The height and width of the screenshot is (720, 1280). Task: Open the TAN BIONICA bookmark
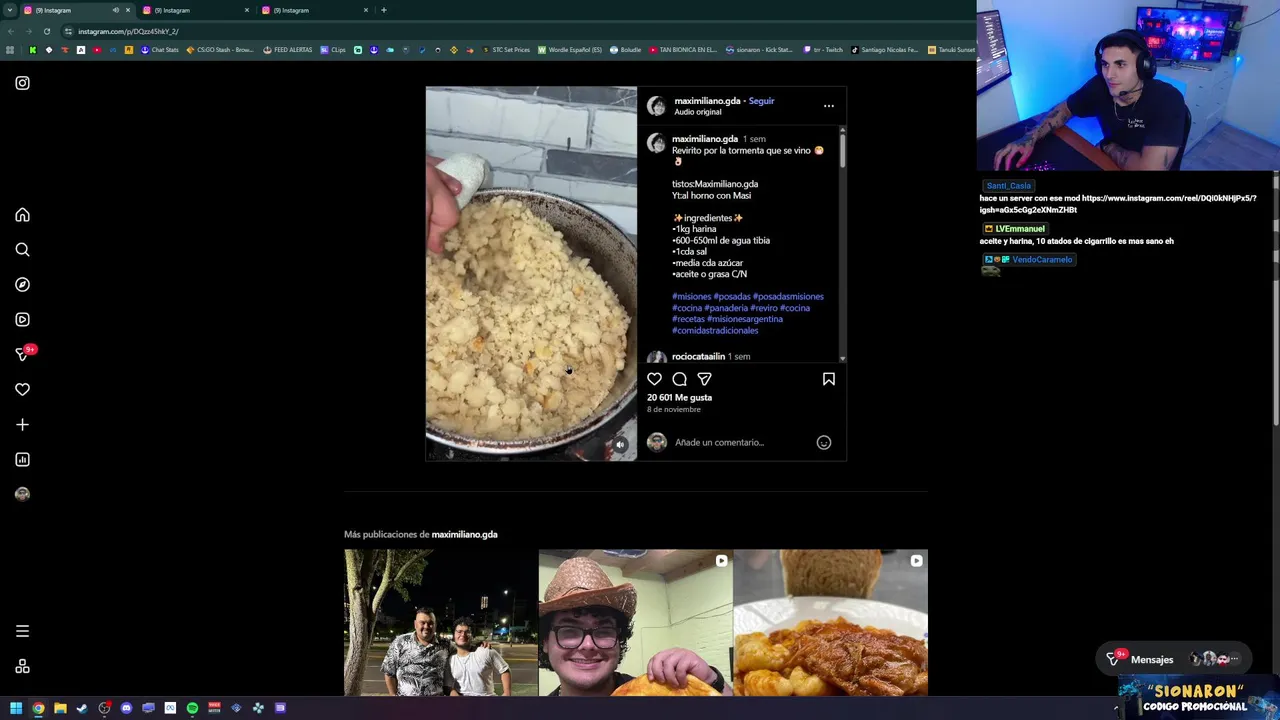click(x=683, y=50)
